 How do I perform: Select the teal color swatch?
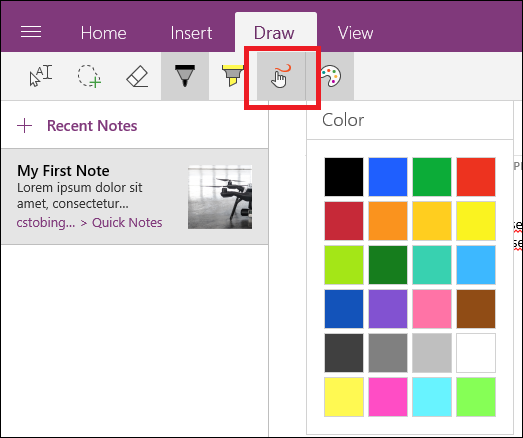[x=432, y=265]
